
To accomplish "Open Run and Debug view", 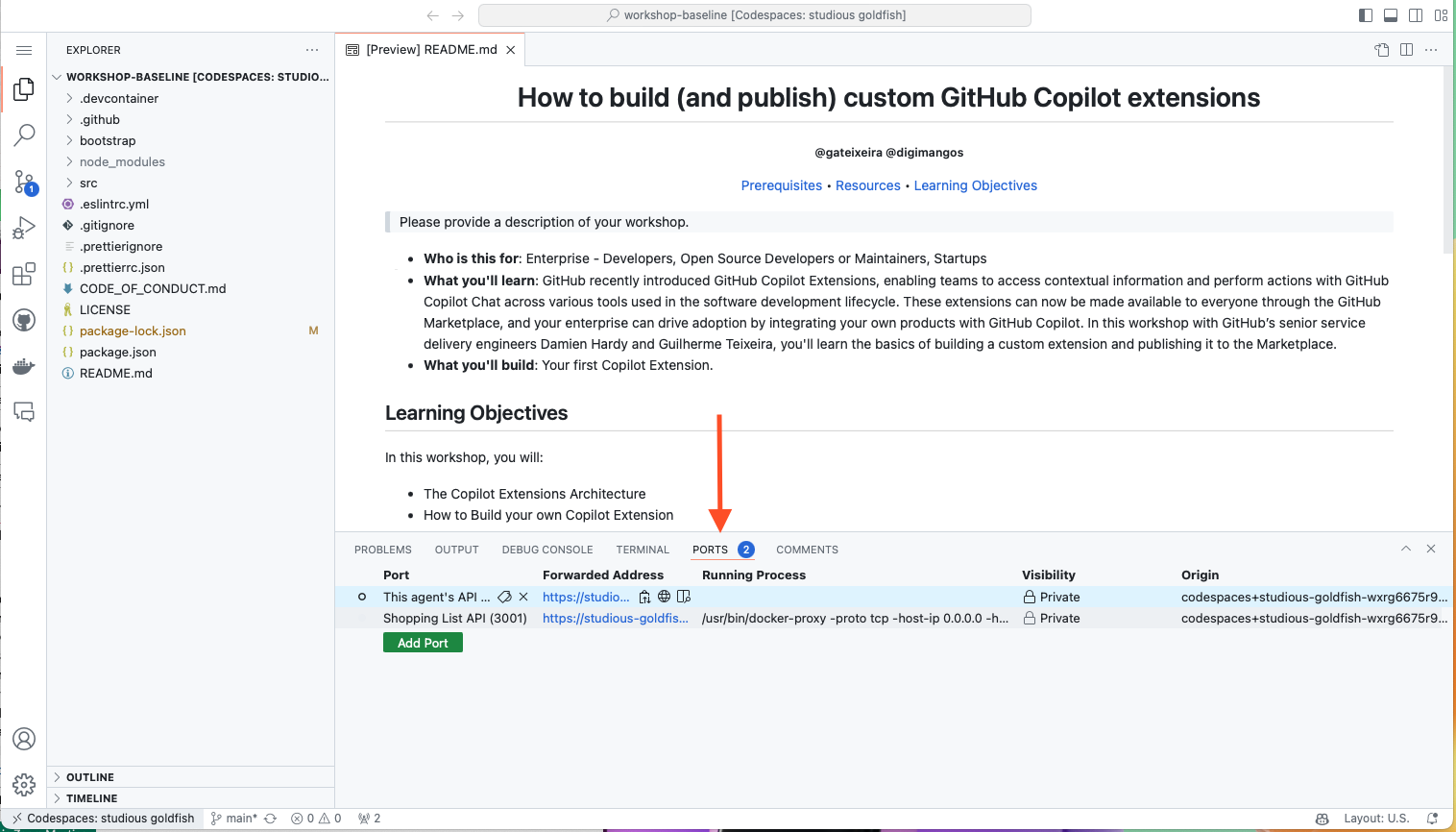I will click(x=24, y=228).
